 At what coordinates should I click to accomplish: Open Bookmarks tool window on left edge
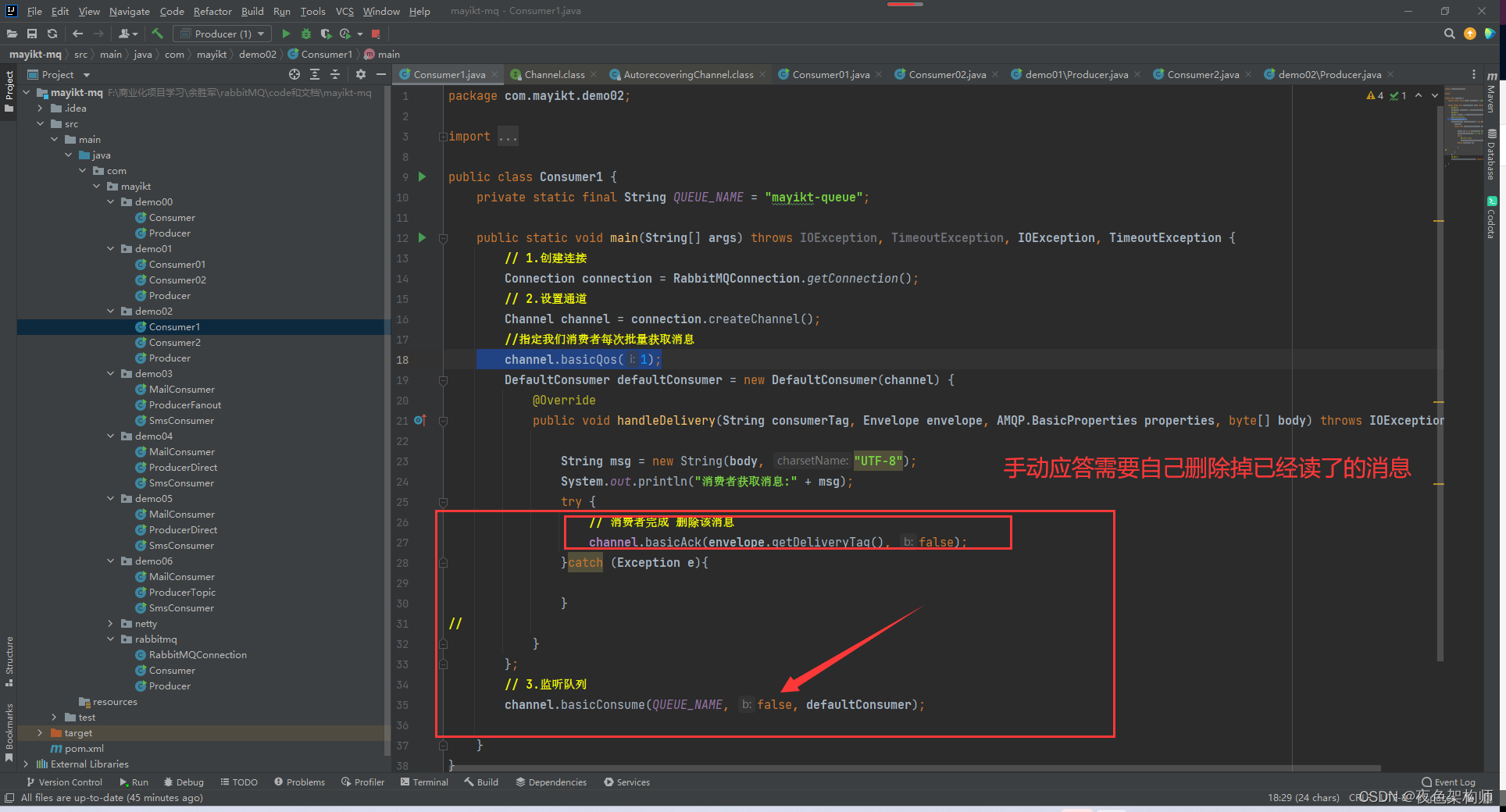[x=9, y=732]
